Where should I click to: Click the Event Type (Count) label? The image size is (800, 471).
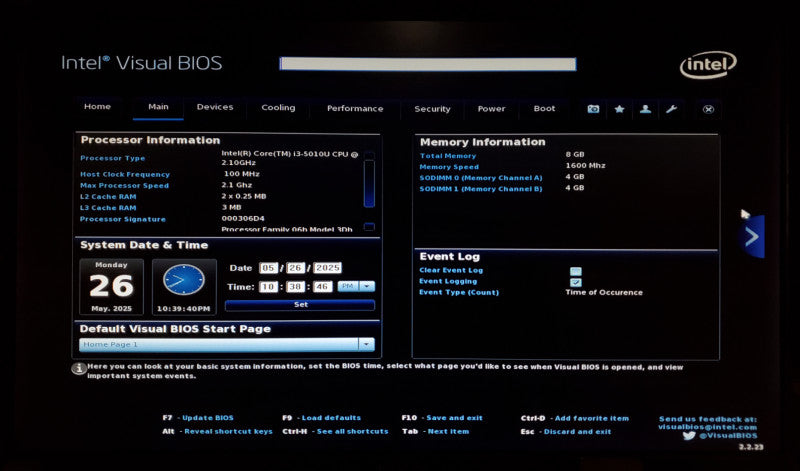[459, 292]
